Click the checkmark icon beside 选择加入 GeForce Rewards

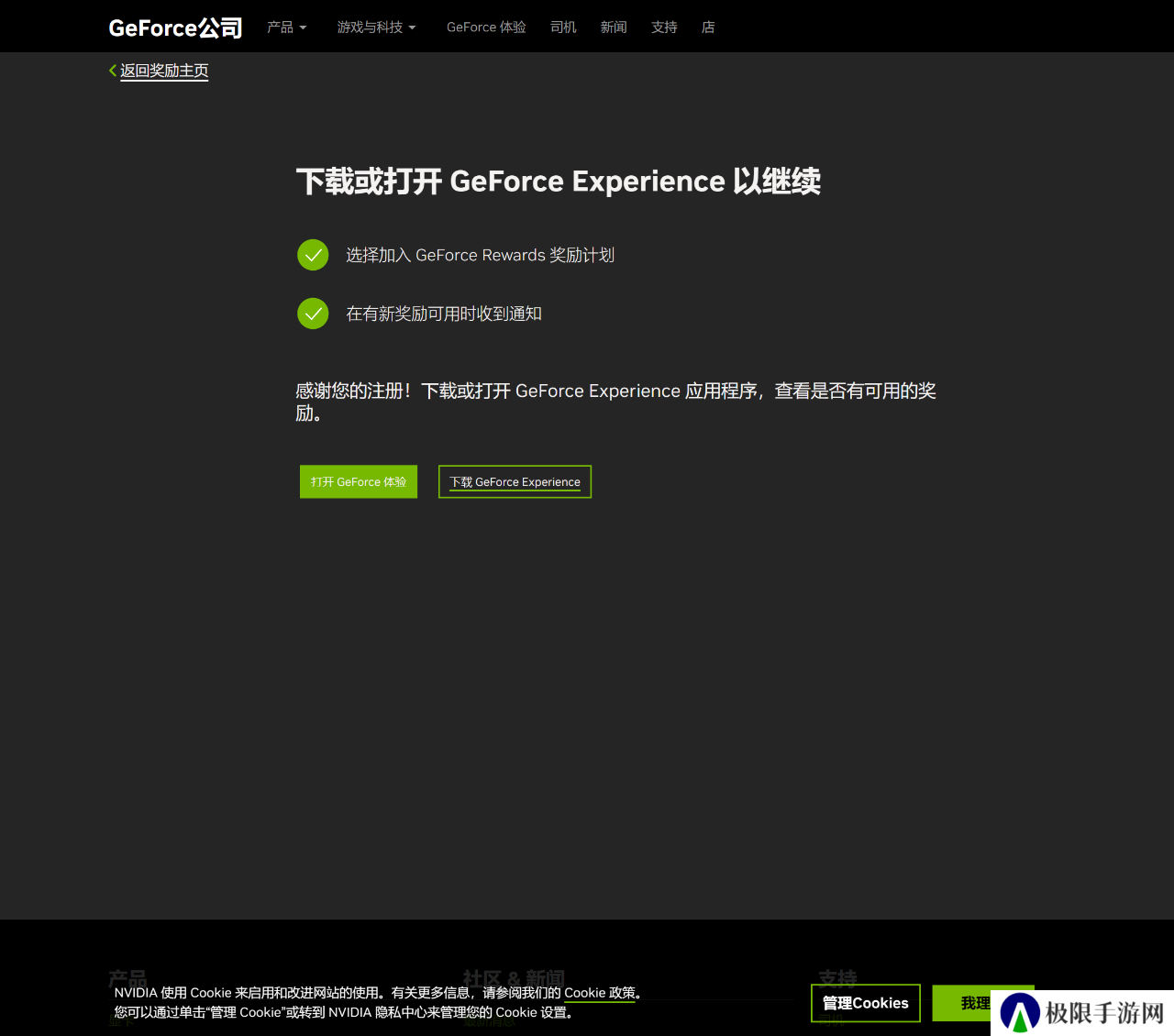[x=313, y=255]
